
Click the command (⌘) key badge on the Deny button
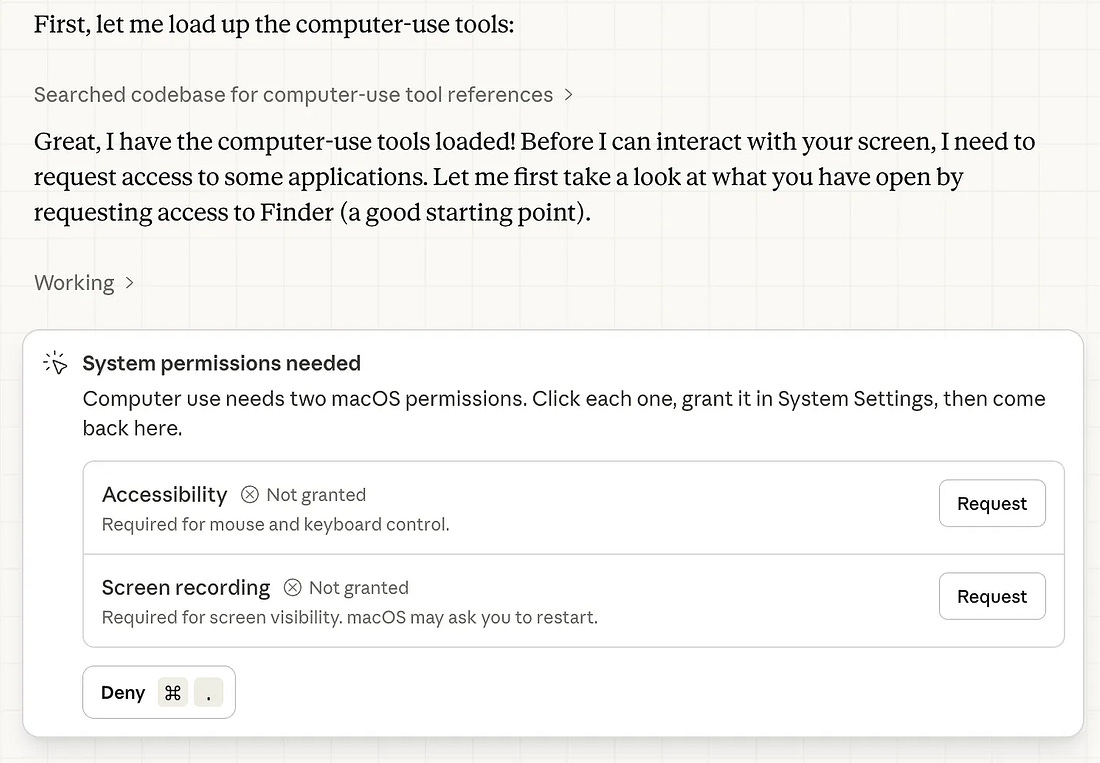pos(172,692)
